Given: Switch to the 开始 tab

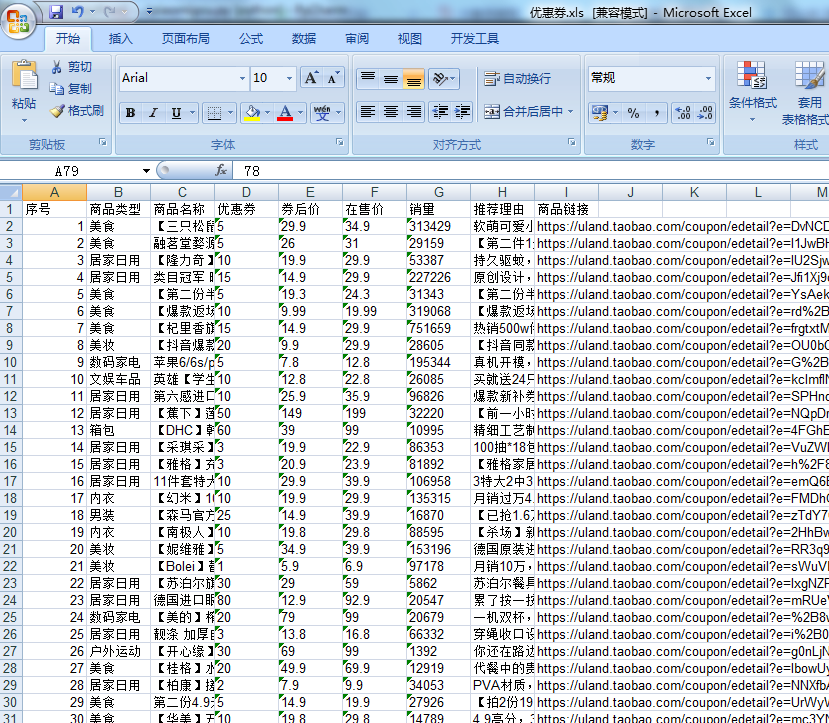Looking at the screenshot, I should pyautogui.click(x=68, y=39).
